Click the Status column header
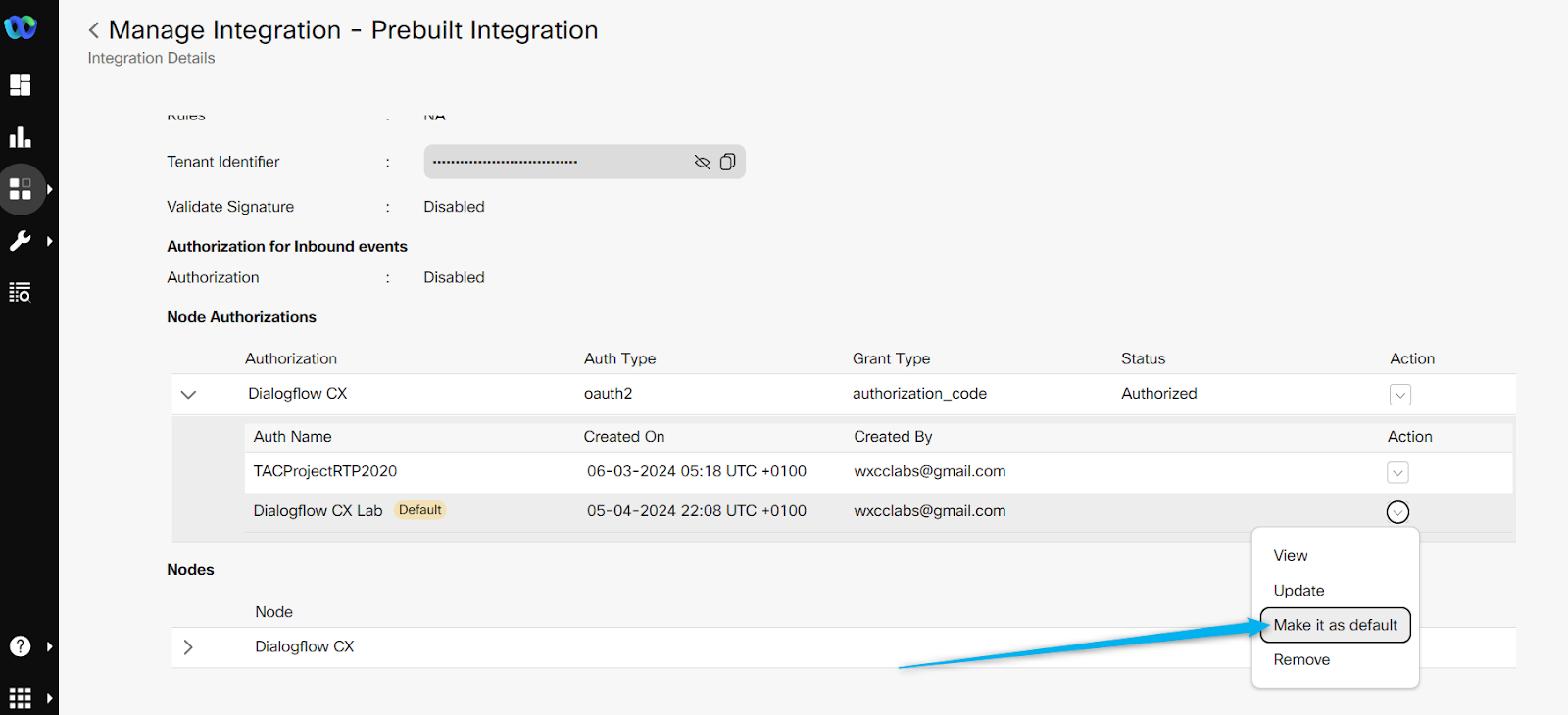The image size is (1568, 715). [x=1144, y=359]
